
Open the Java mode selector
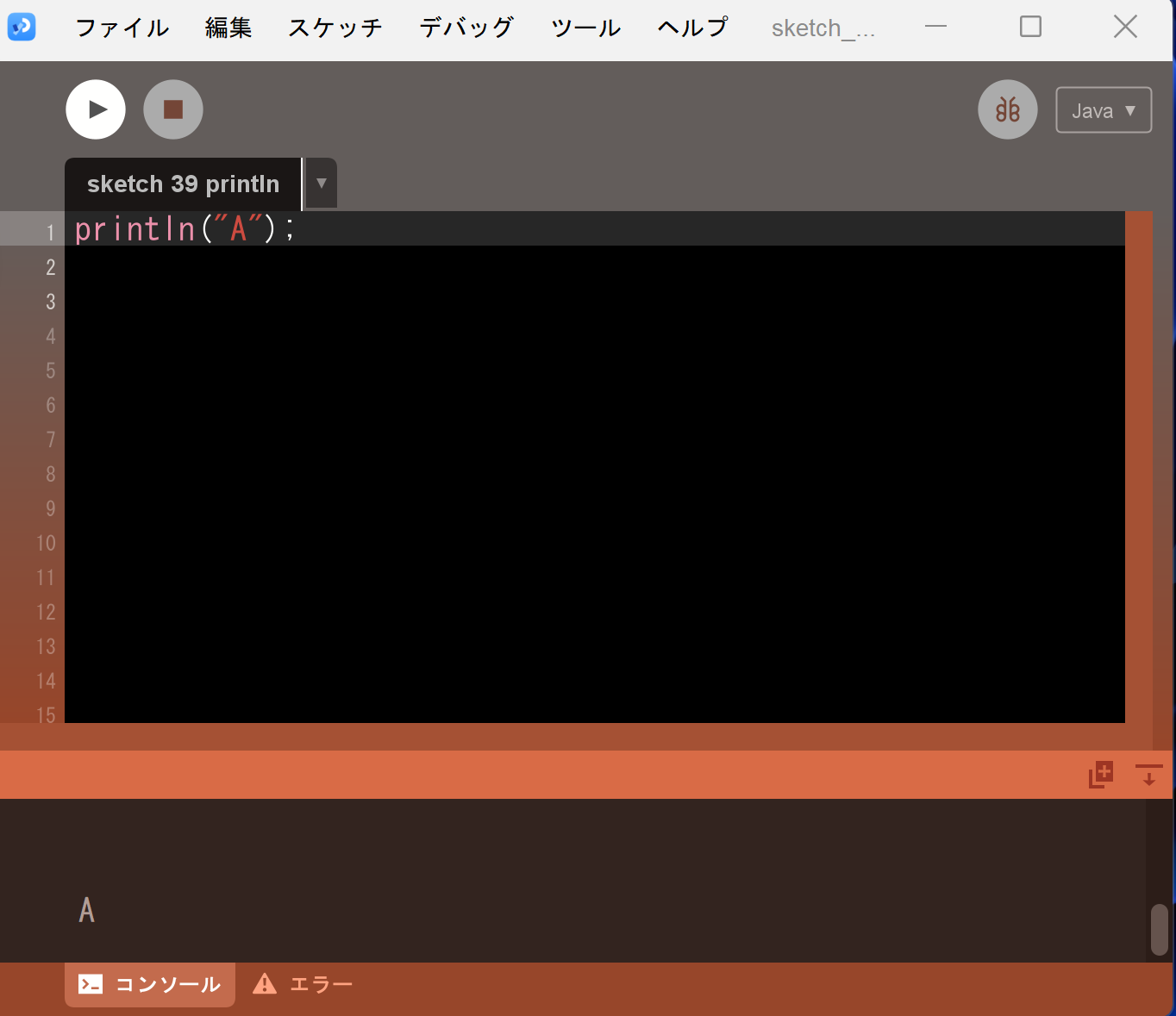click(1104, 109)
